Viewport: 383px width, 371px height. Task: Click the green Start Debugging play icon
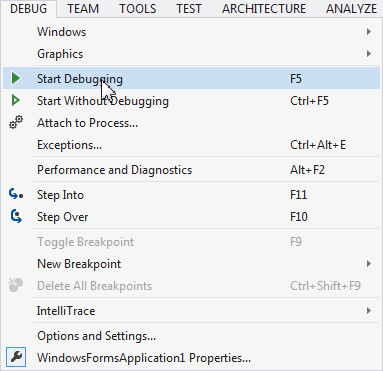[16, 78]
